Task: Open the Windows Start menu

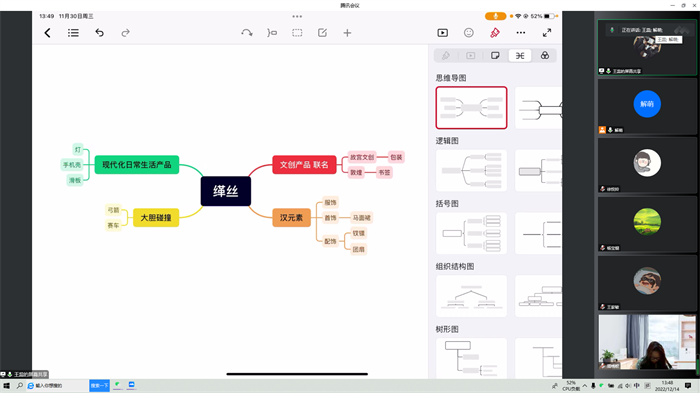Action: click(x=6, y=385)
